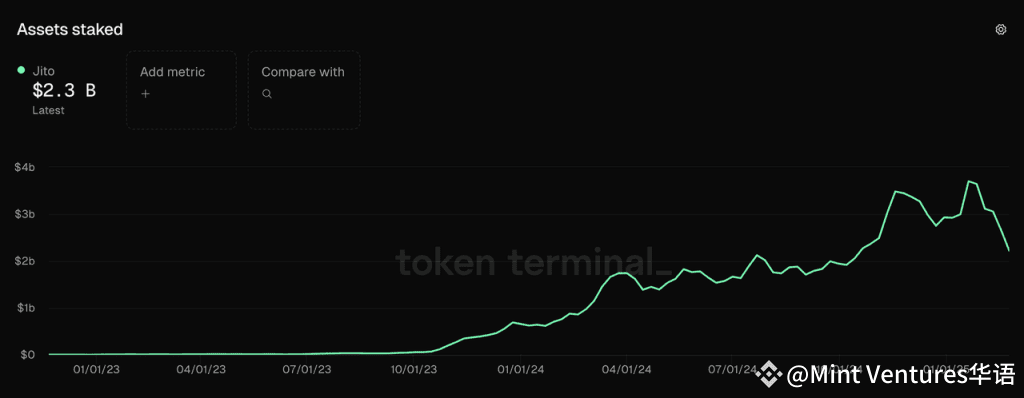
Task: Select the 01/01/23 date axis label
Action: (95, 369)
